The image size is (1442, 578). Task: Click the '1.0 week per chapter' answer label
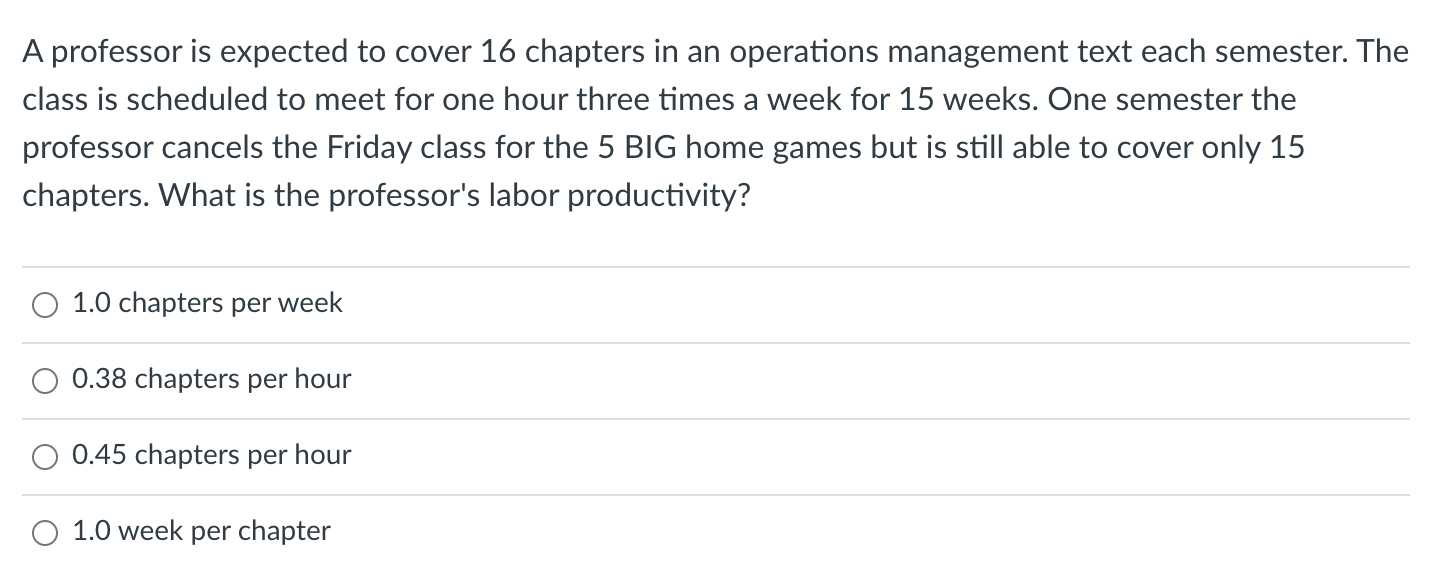200,531
